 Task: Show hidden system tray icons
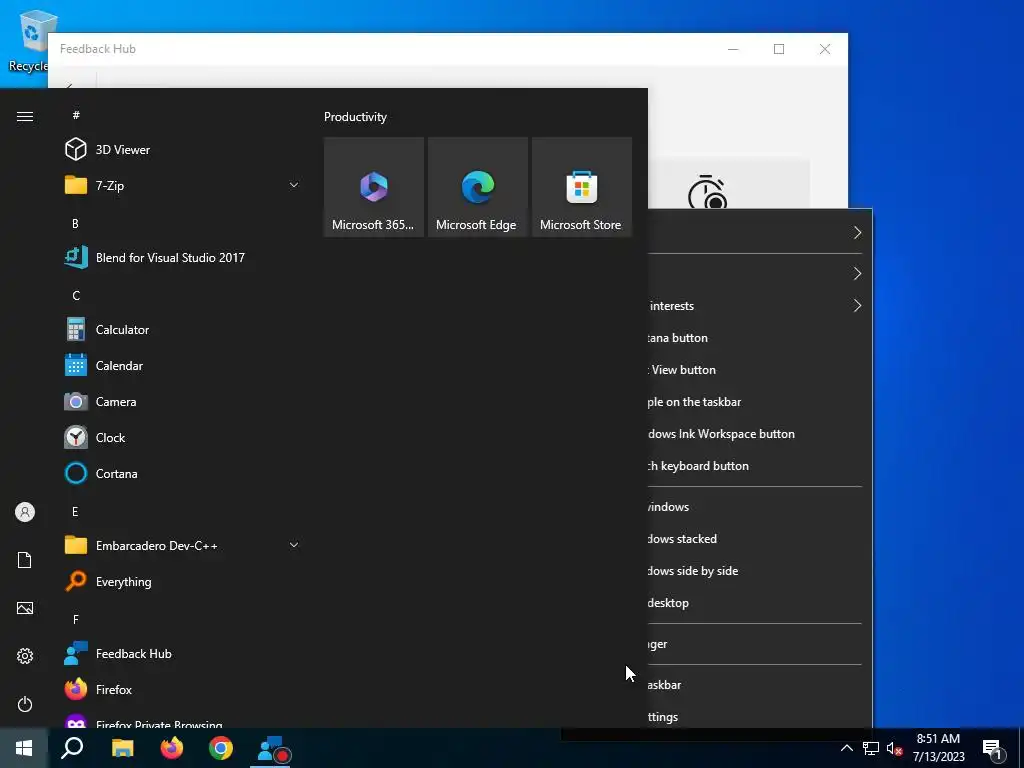click(846, 748)
